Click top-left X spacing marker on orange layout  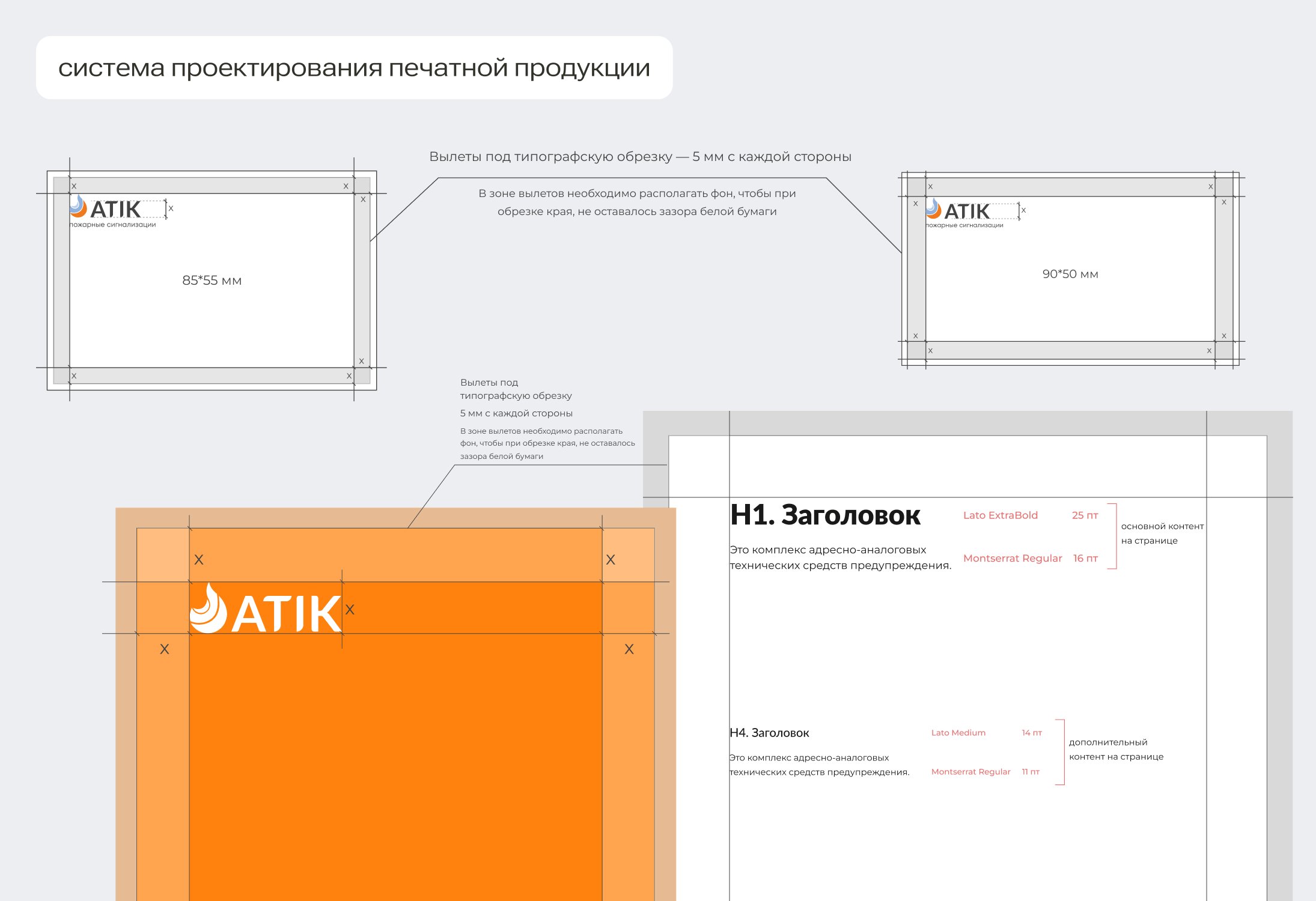click(199, 560)
